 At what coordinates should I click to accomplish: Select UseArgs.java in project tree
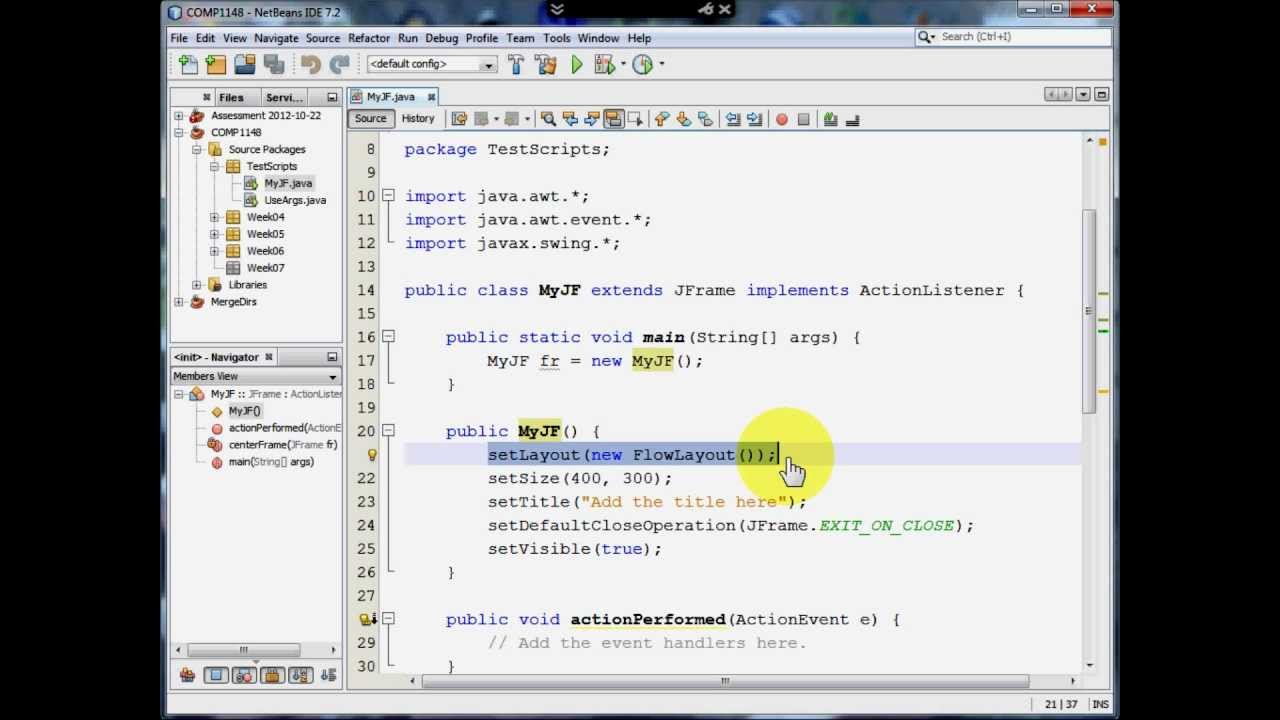coord(294,200)
